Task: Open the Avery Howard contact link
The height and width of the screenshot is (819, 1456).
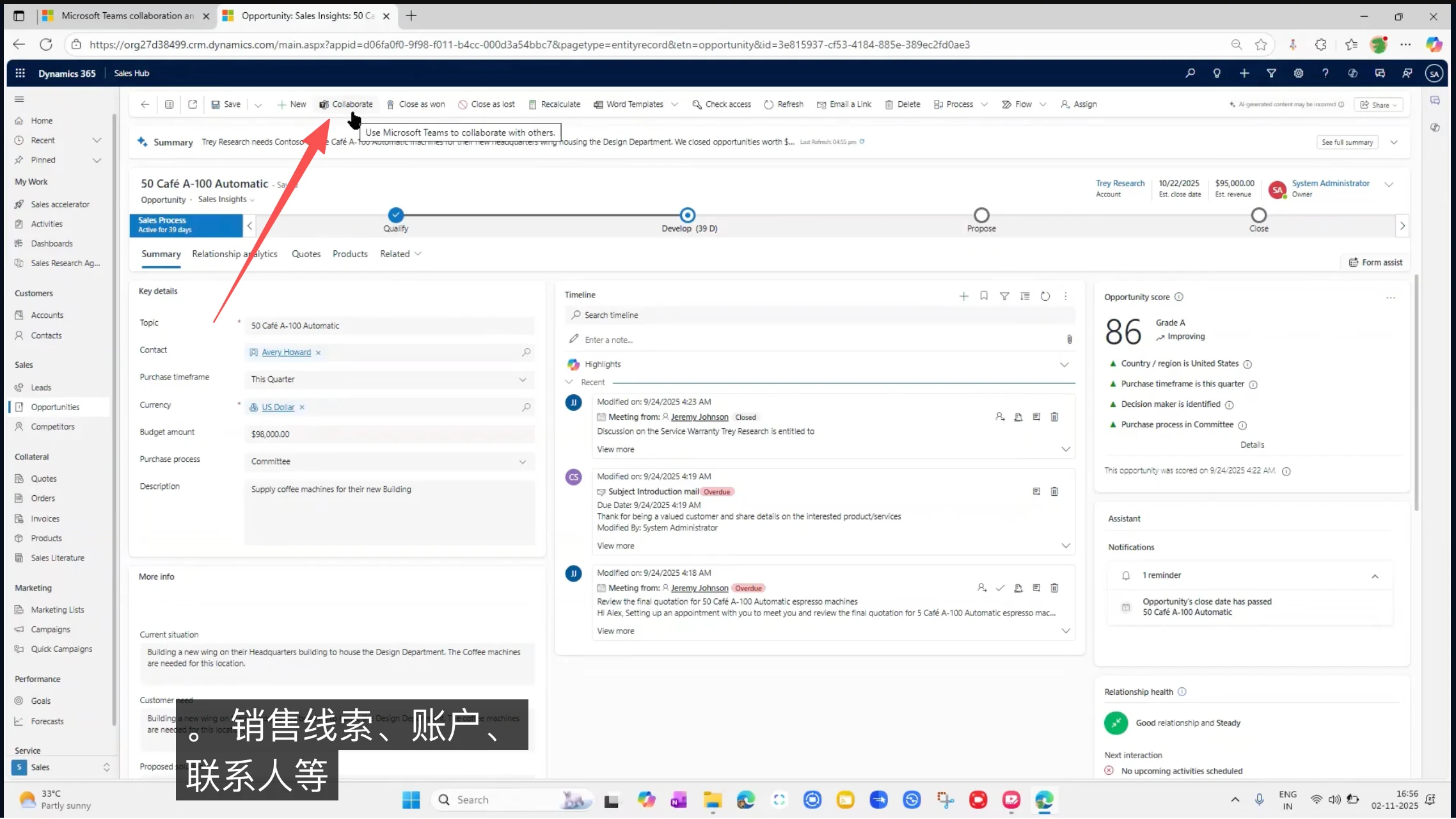Action: coord(286,353)
